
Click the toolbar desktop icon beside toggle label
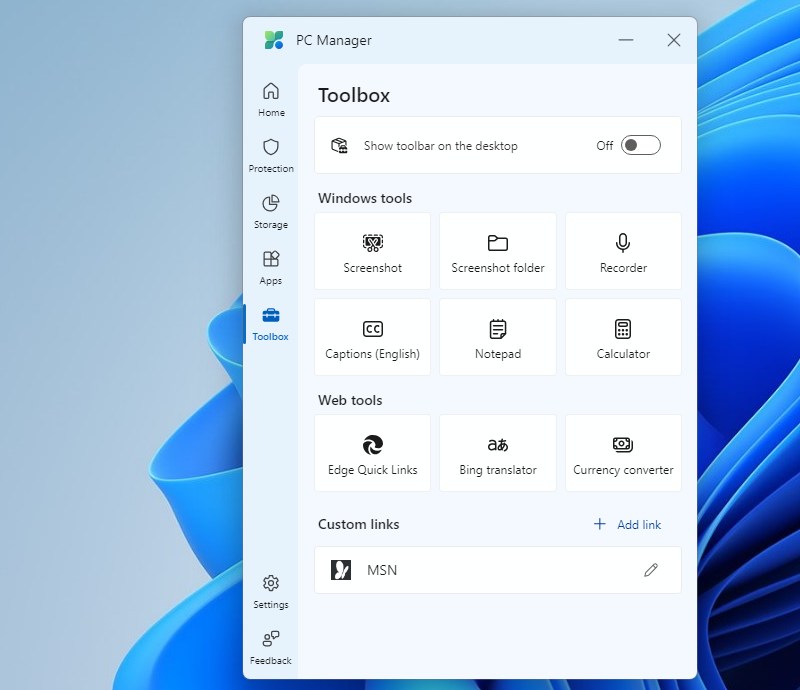(339, 145)
